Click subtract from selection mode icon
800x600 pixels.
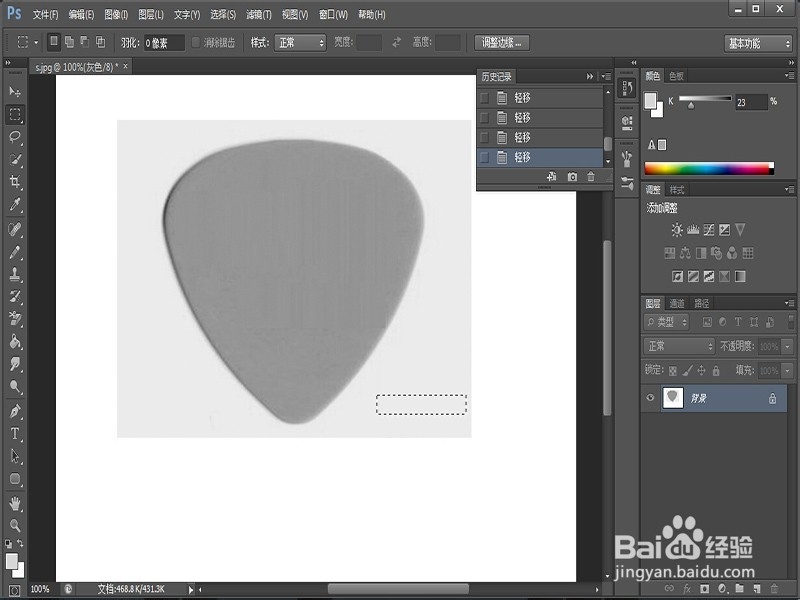tap(85, 42)
